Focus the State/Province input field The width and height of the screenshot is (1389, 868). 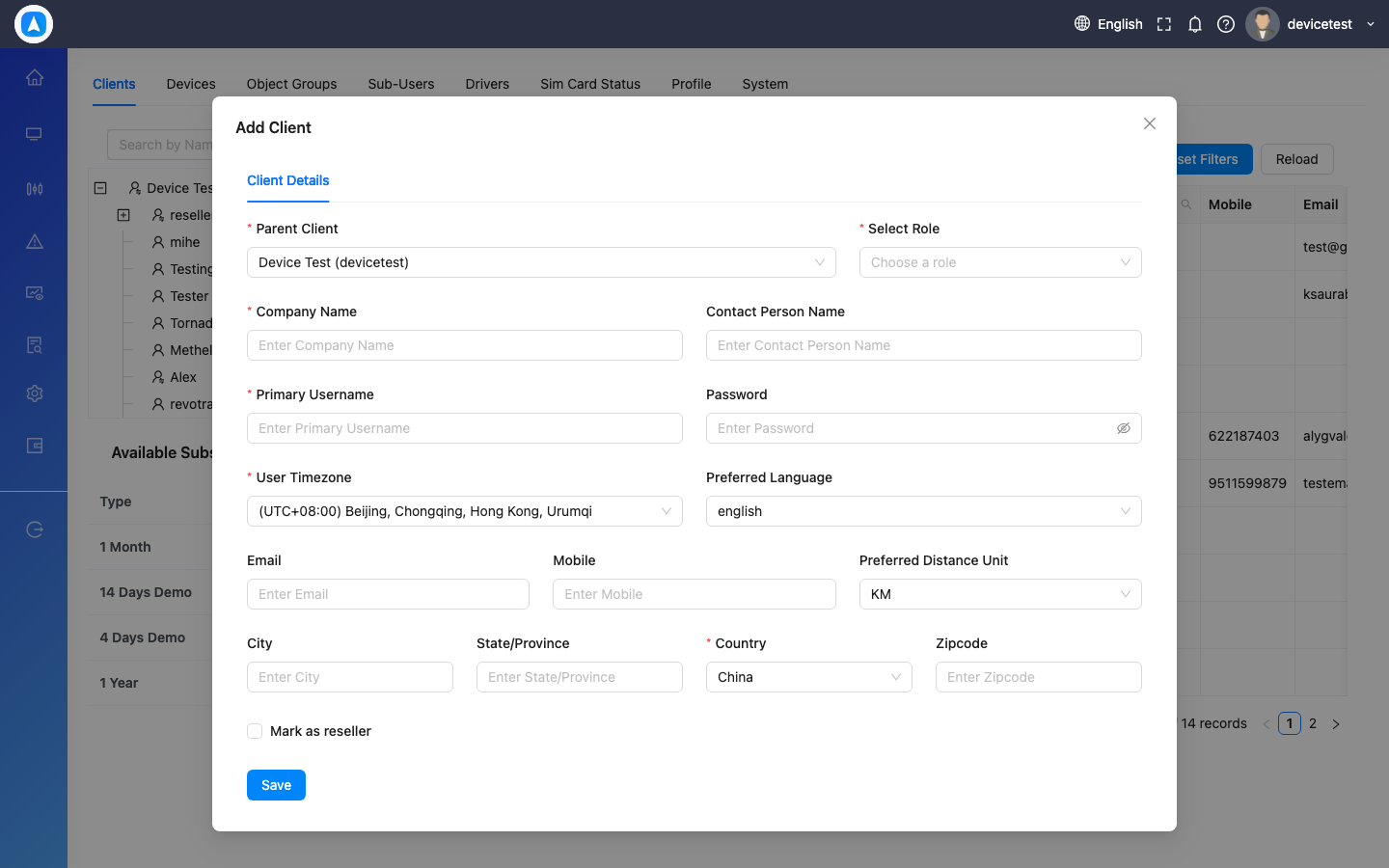[580, 677]
